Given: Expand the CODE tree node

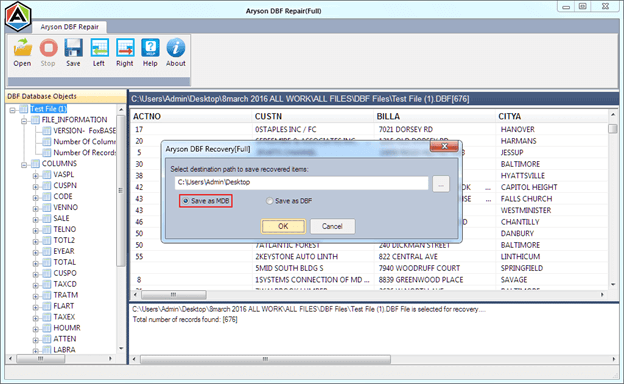Looking at the screenshot, I should tap(36, 197).
